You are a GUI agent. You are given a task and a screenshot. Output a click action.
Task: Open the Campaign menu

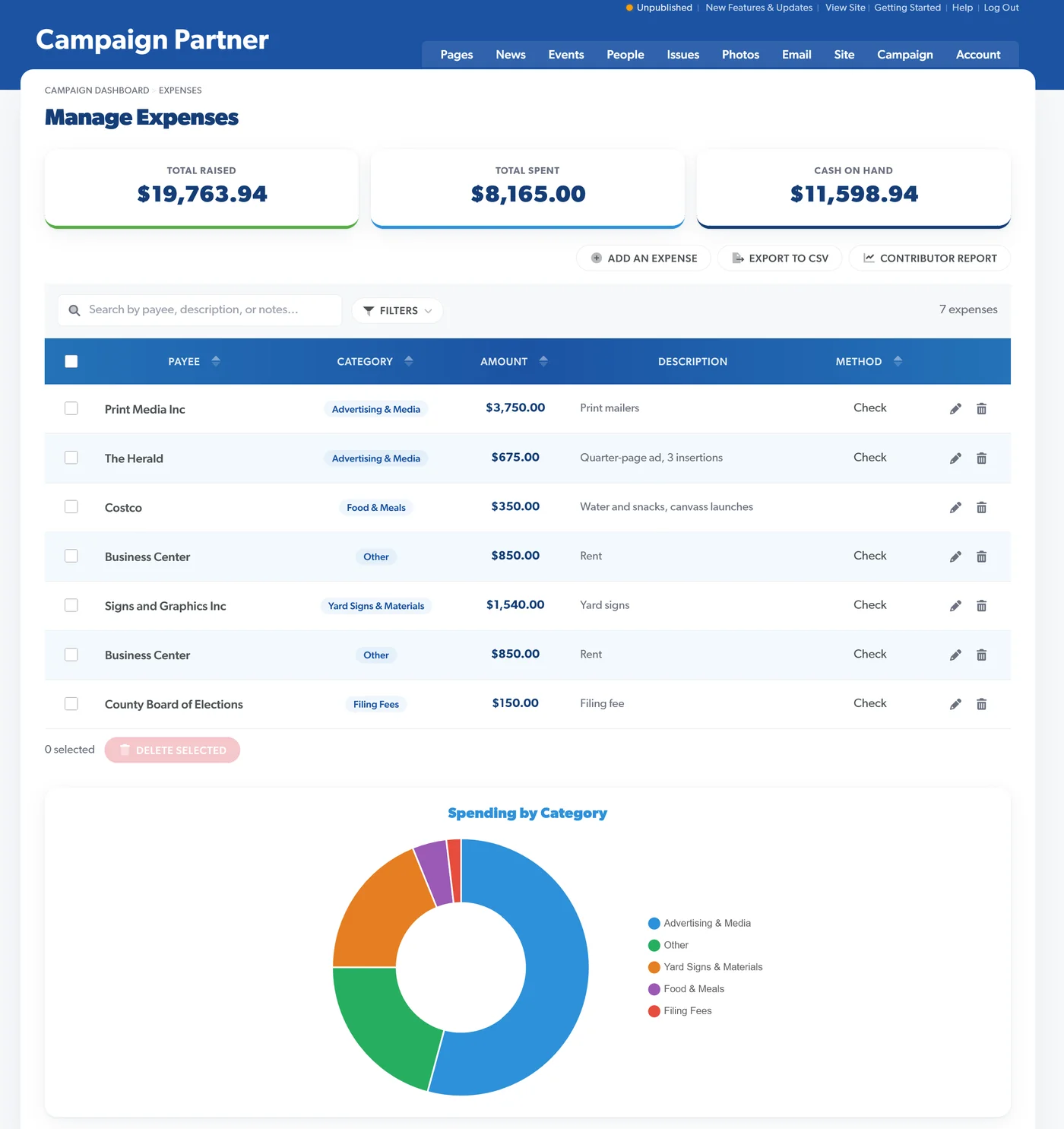click(x=905, y=55)
